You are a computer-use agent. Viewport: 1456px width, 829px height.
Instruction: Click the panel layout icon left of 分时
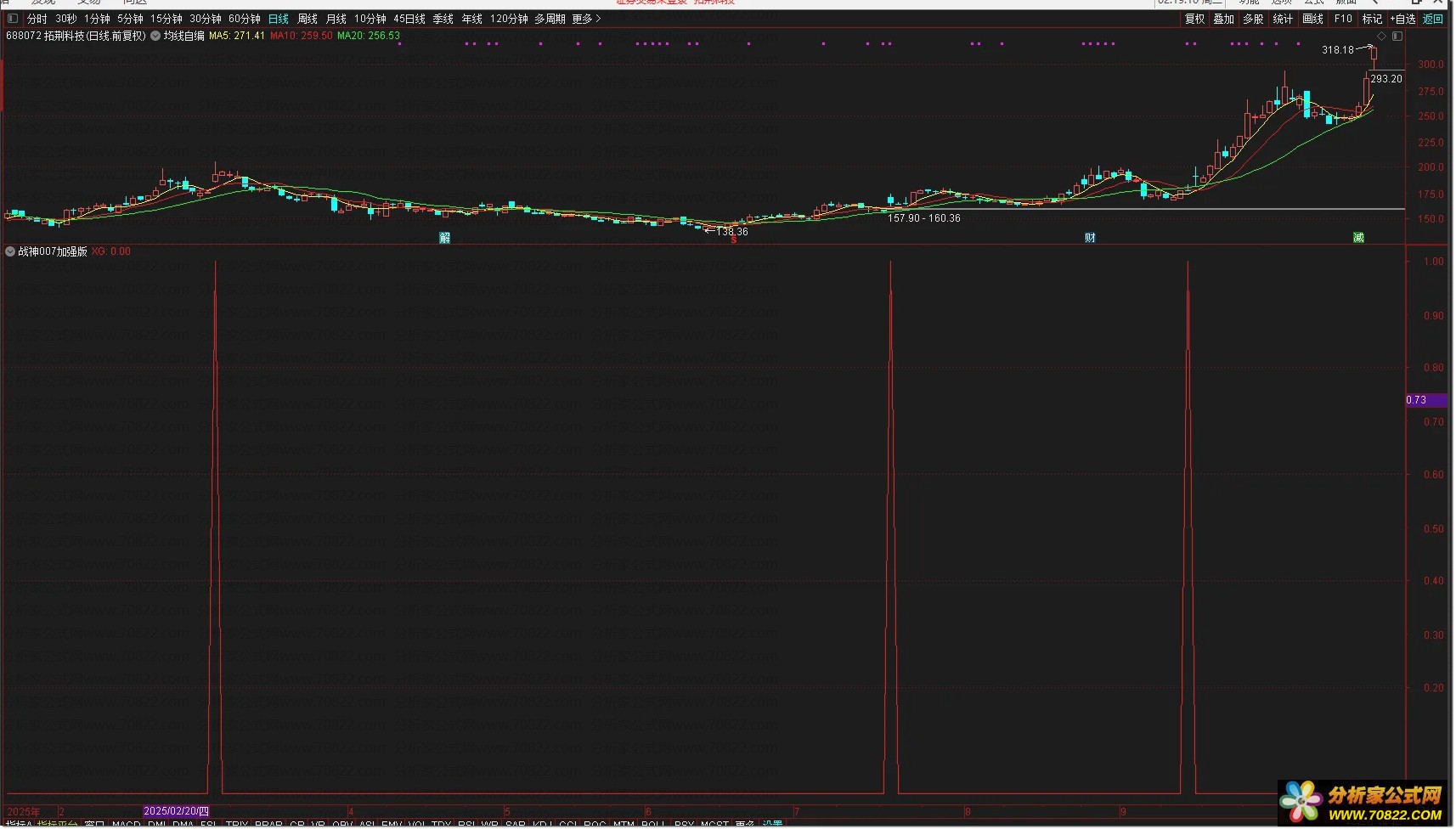(x=12, y=19)
